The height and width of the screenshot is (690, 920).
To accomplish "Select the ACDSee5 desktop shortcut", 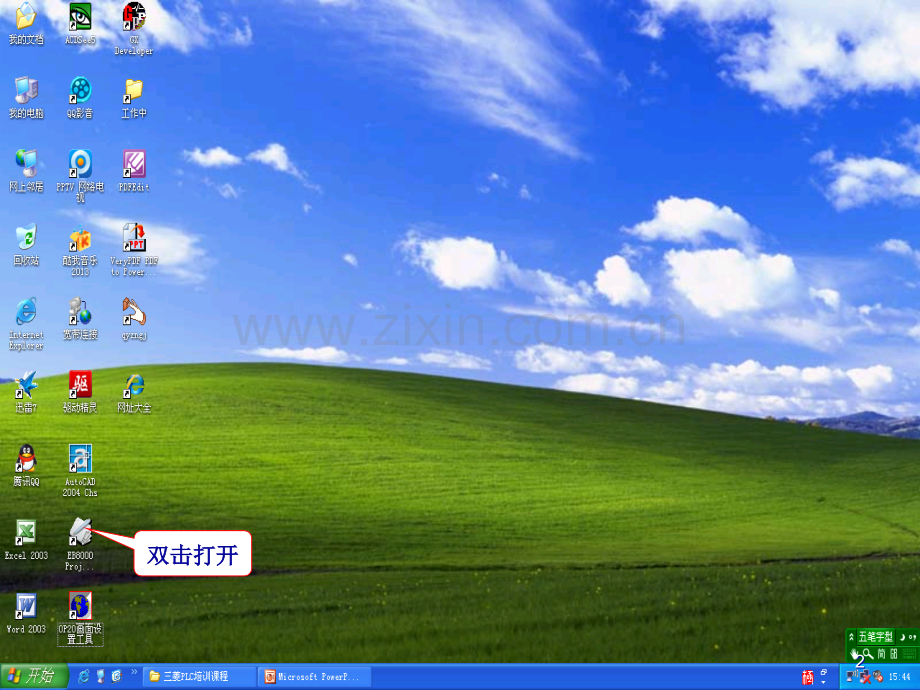I will (x=80, y=23).
